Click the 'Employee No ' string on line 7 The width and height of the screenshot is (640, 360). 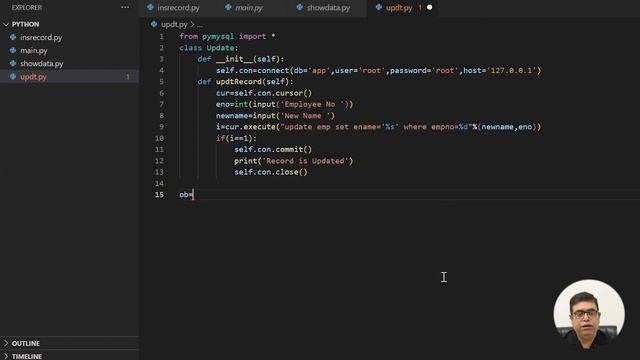click(314, 104)
